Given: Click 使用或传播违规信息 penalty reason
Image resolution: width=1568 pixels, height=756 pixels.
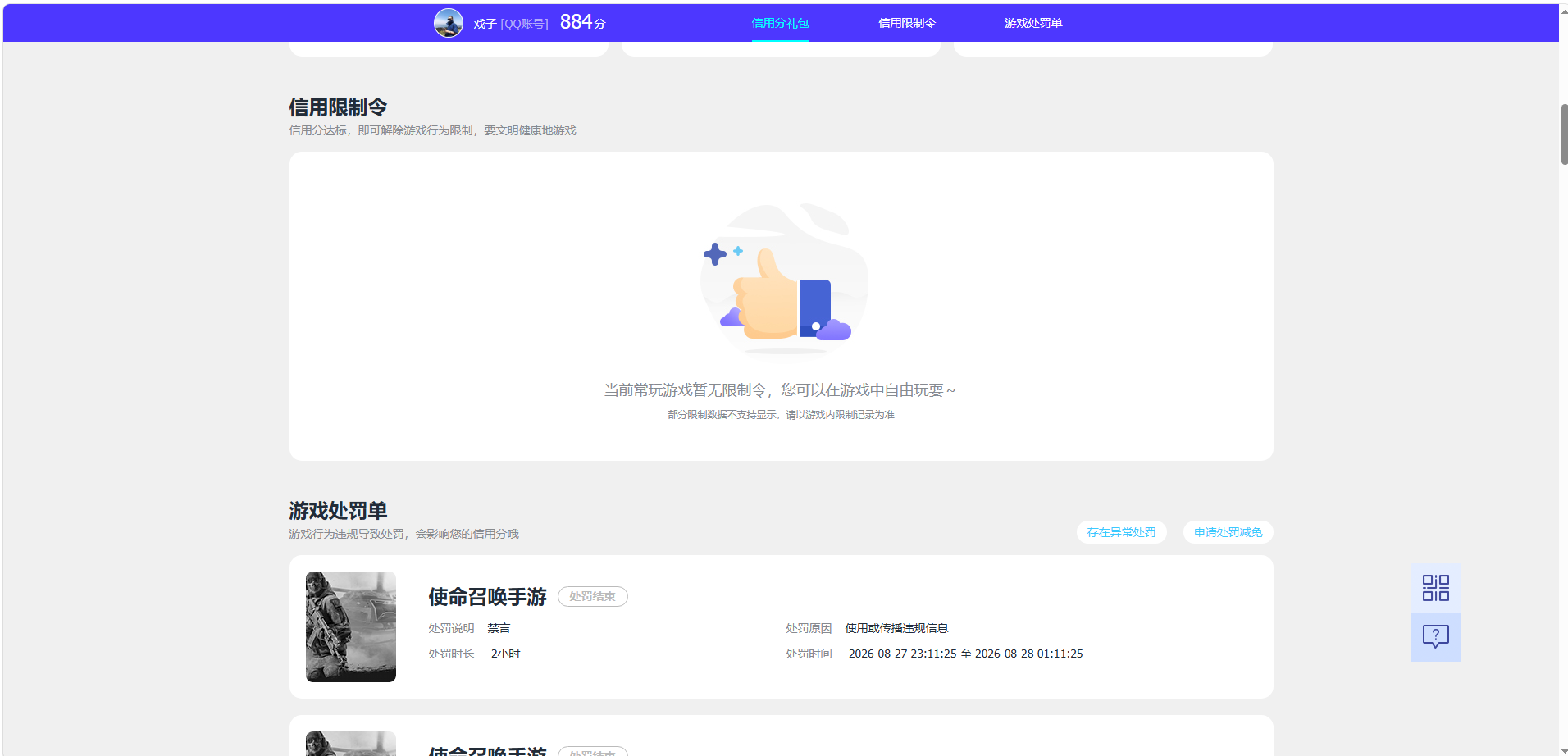Looking at the screenshot, I should pos(896,628).
